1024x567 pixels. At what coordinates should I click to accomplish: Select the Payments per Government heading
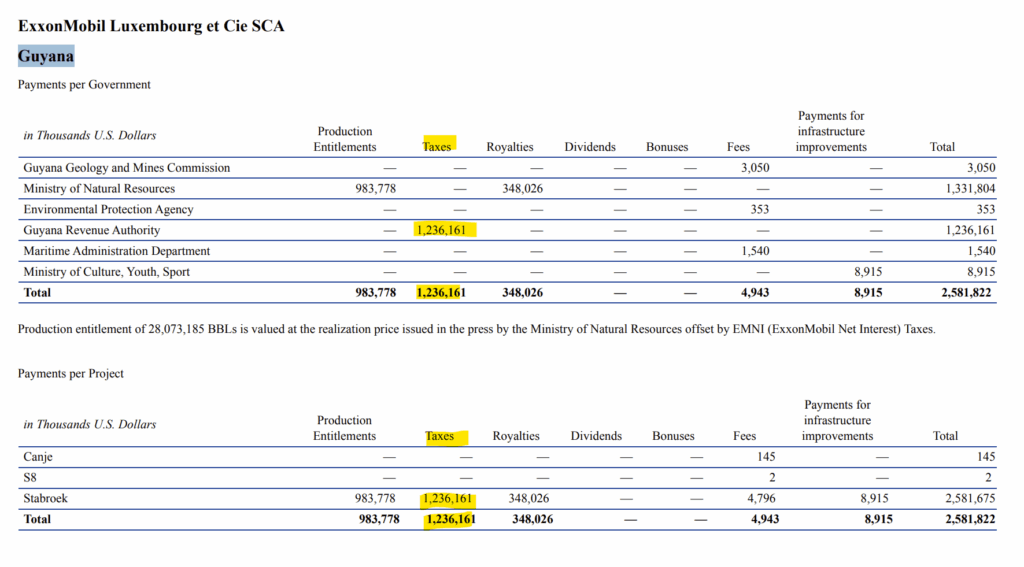(84, 85)
